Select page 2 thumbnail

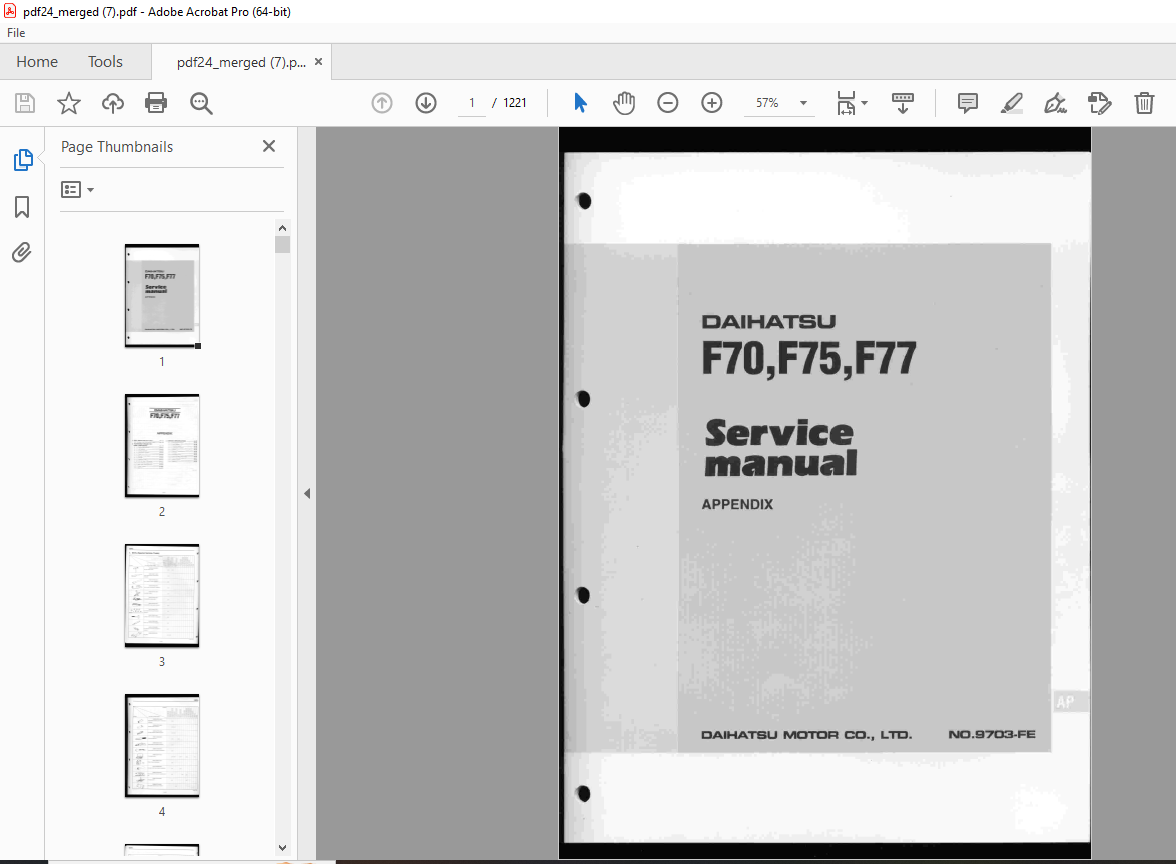pos(162,446)
